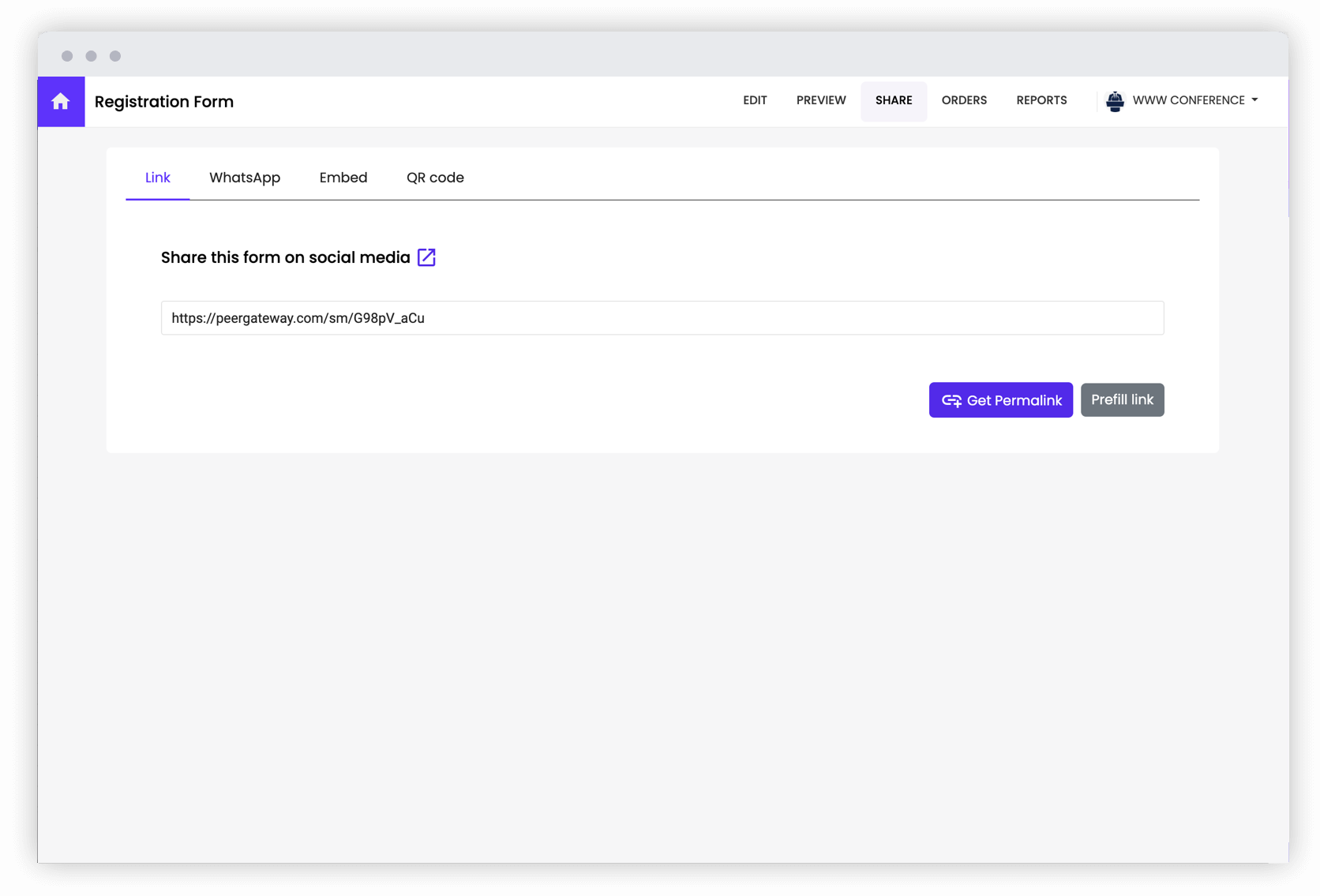Open the REPORTS section
Screen dimensions: 1320x896
pos(1041,100)
